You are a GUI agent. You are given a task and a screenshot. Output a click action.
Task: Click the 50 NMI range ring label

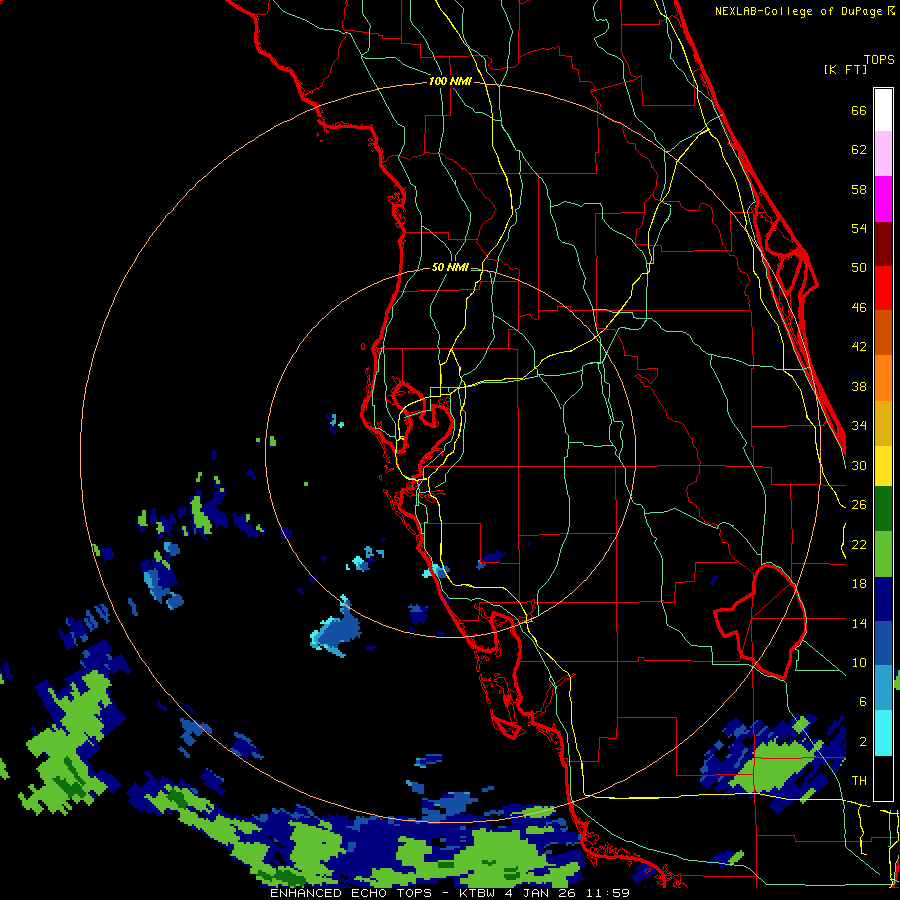450,267
